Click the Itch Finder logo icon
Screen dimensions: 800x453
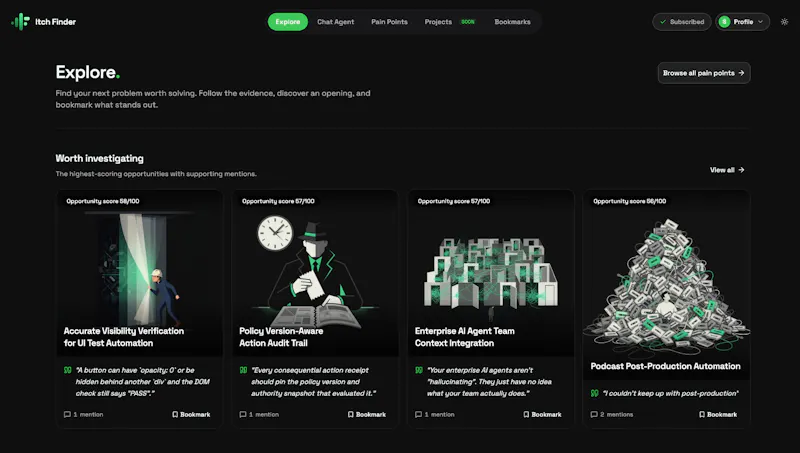[21, 21]
